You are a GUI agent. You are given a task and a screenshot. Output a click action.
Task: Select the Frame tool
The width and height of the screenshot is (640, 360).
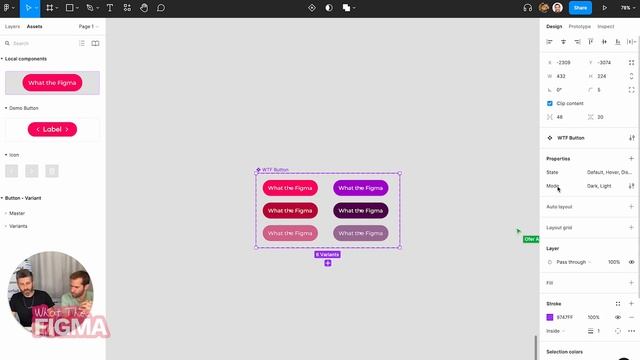click(x=49, y=8)
